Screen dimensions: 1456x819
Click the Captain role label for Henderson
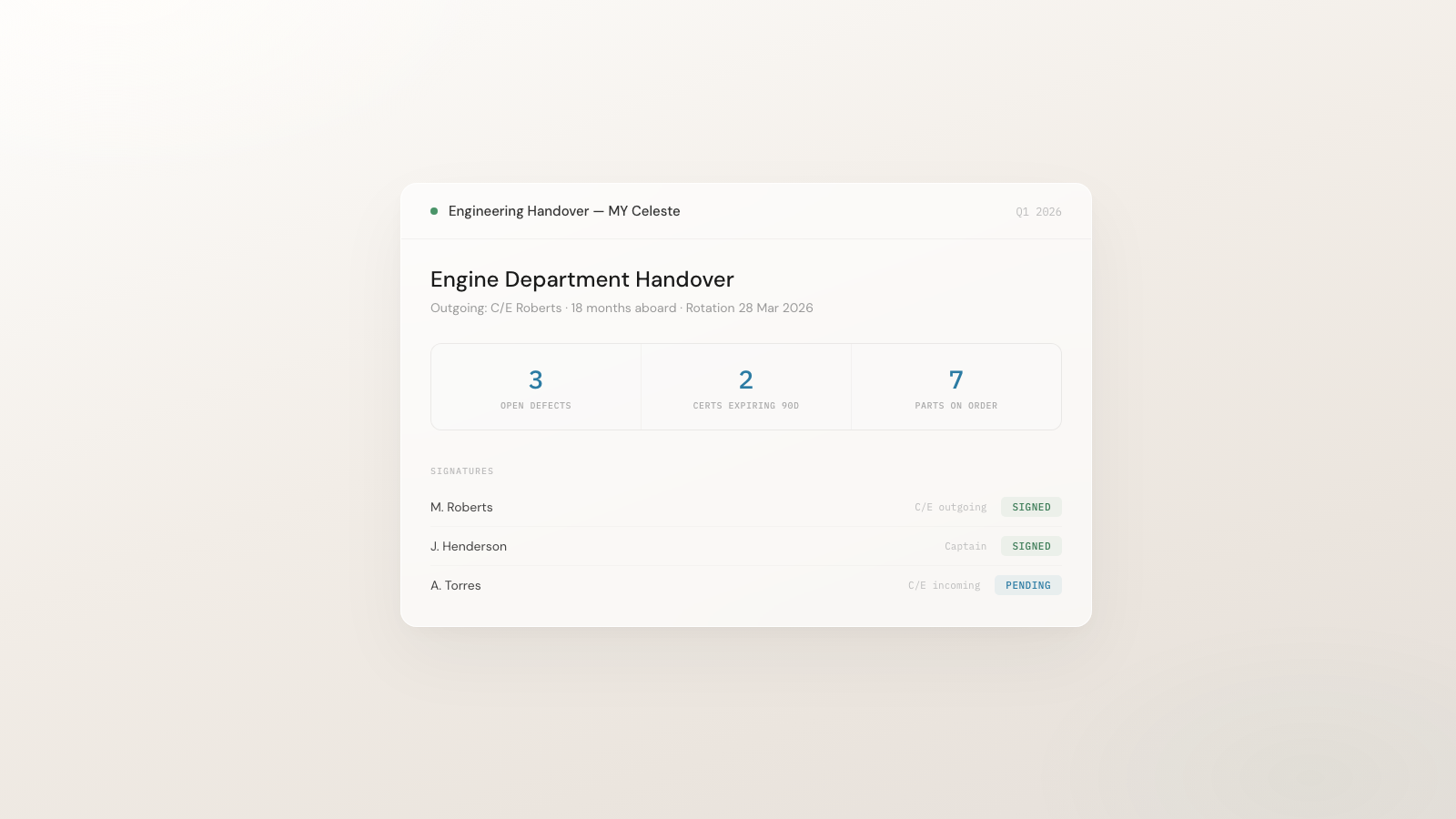pos(966,546)
